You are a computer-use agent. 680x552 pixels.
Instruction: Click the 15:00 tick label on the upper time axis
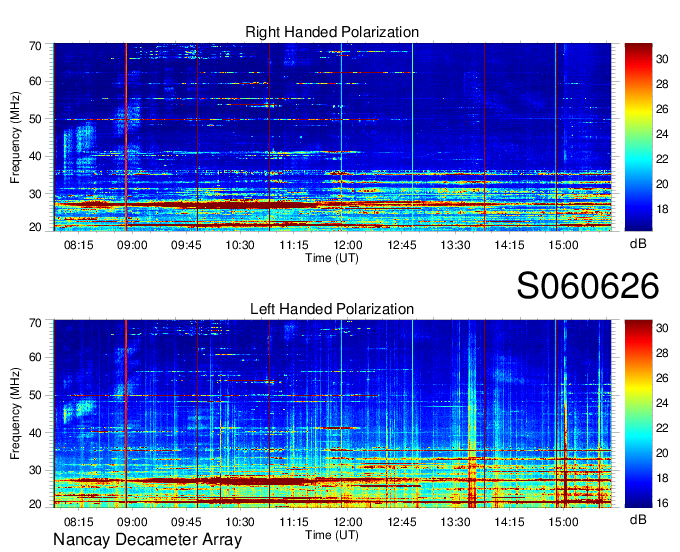563,245
